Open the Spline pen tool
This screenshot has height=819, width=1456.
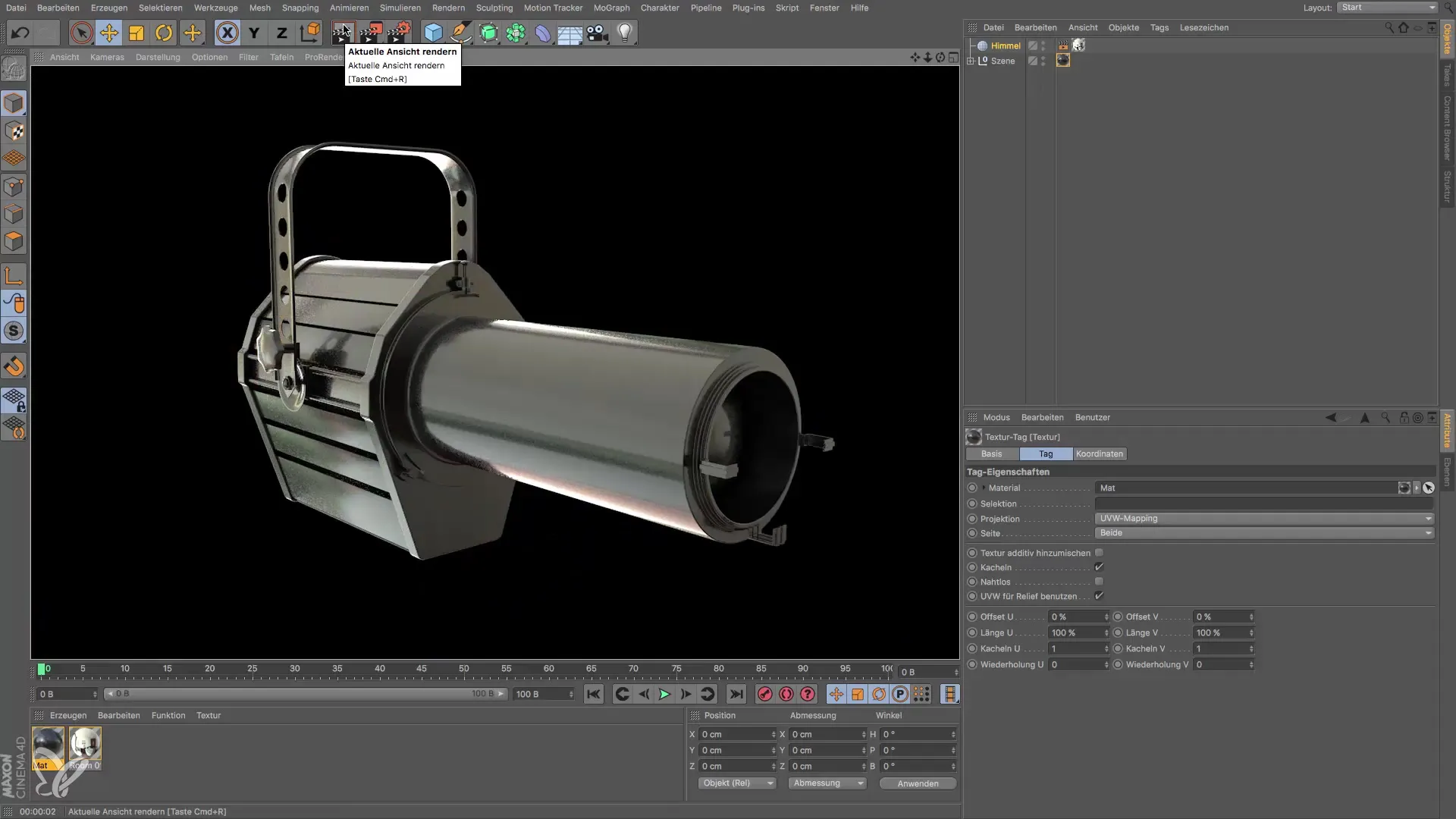(460, 33)
